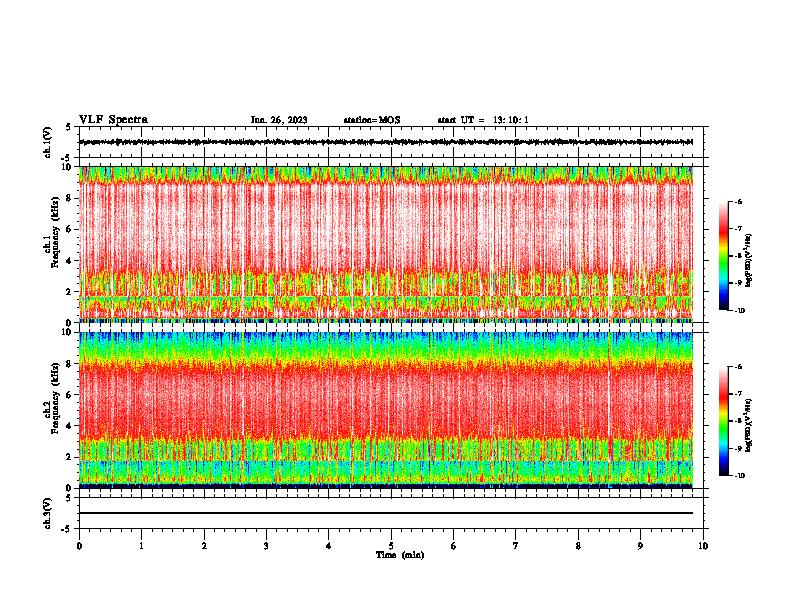The image size is (792, 612).
Task: Click inside the ch.2 spectrogram panel
Action: pos(386,410)
